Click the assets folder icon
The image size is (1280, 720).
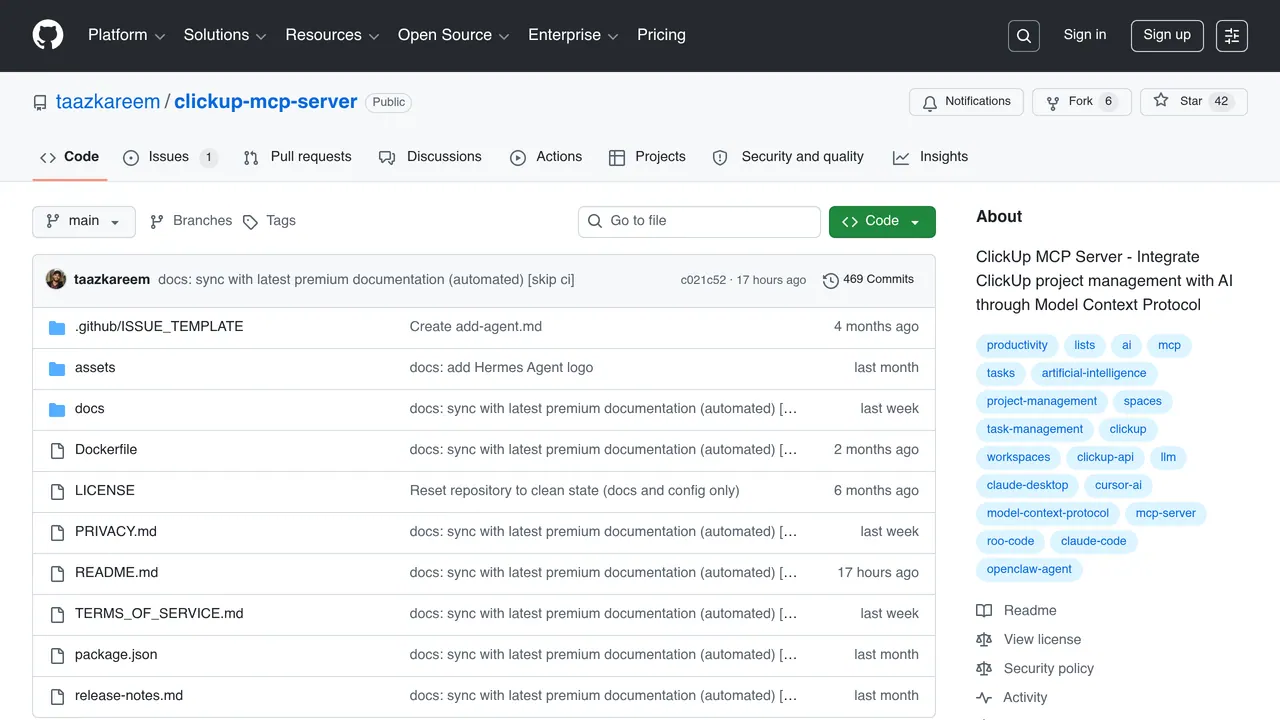pyautogui.click(x=57, y=368)
